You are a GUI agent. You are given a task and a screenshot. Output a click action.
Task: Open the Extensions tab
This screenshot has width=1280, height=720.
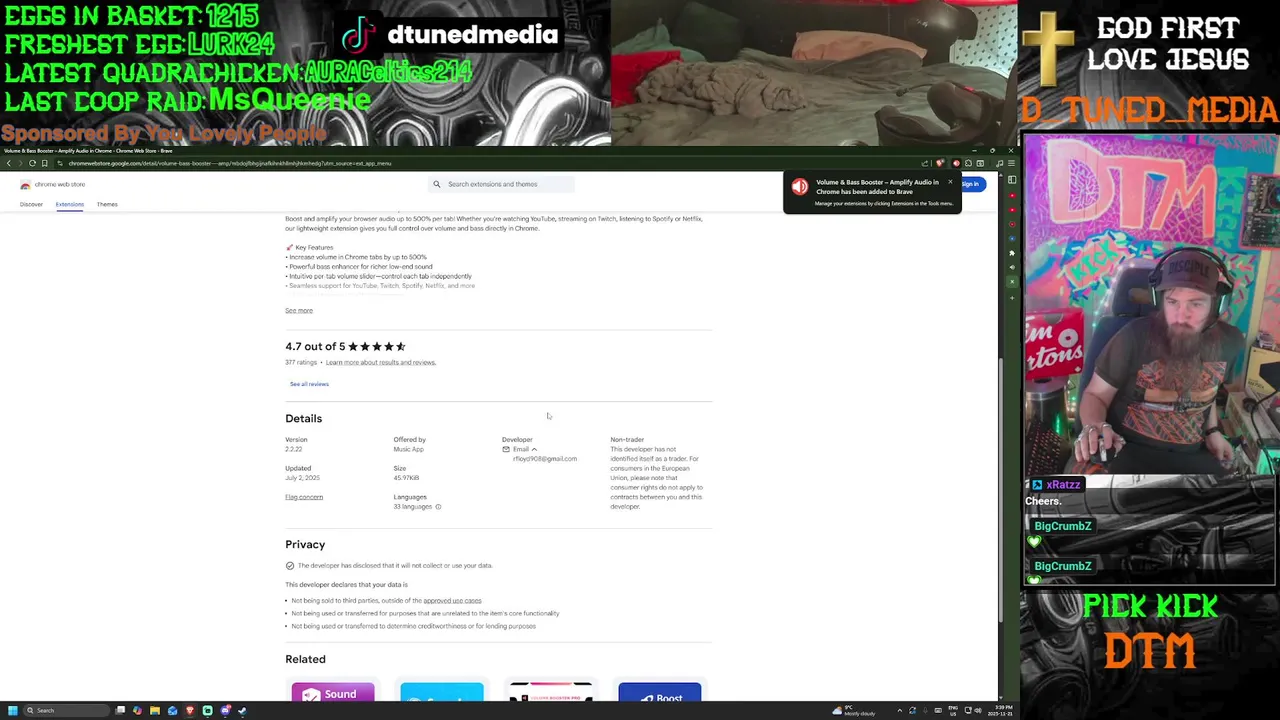click(69, 204)
